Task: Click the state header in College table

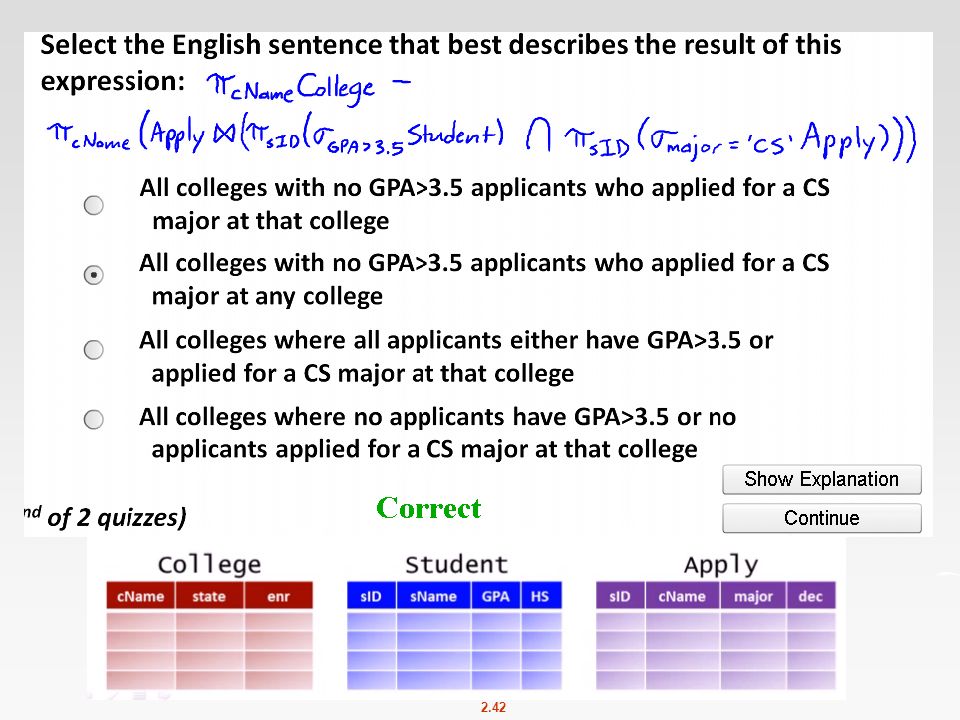Action: (209, 596)
